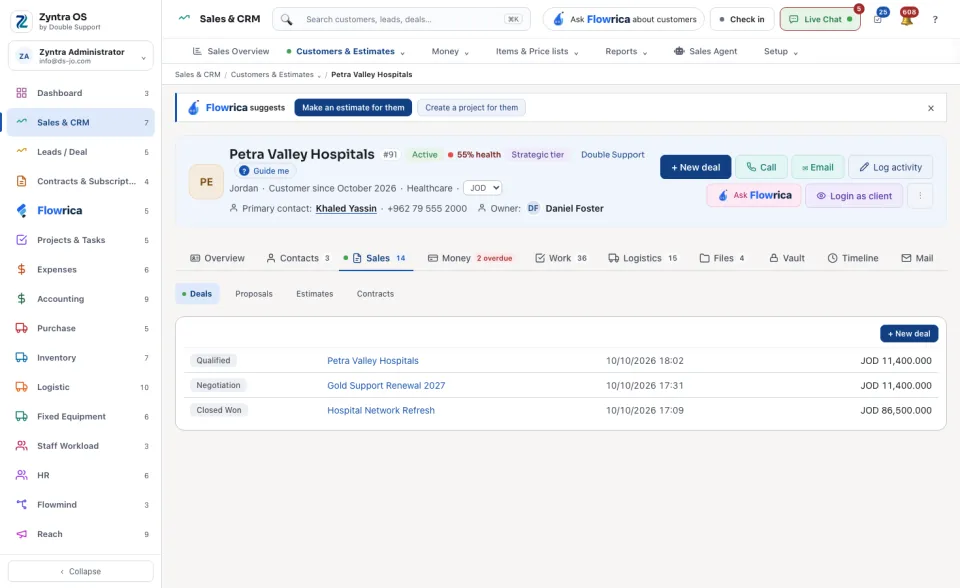The width and height of the screenshot is (960, 588).
Task: Expand the Money menu in top navigation
Action: point(450,51)
